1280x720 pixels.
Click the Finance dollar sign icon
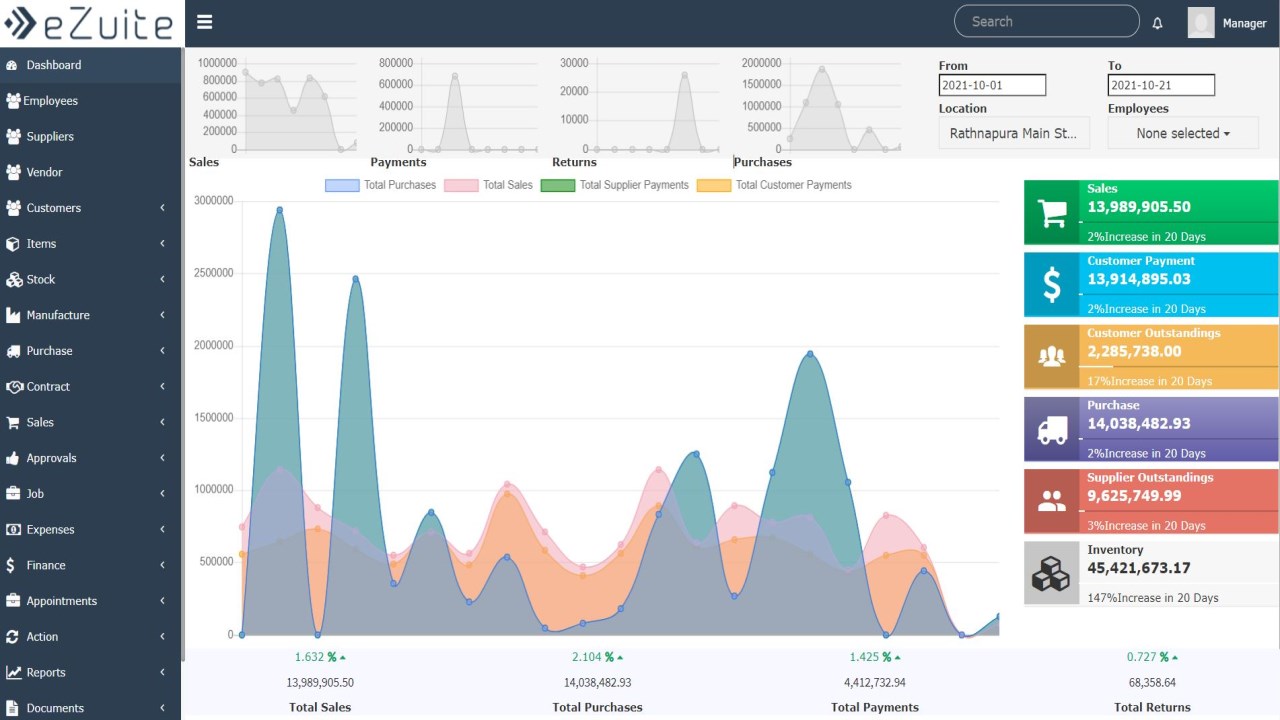coord(11,565)
